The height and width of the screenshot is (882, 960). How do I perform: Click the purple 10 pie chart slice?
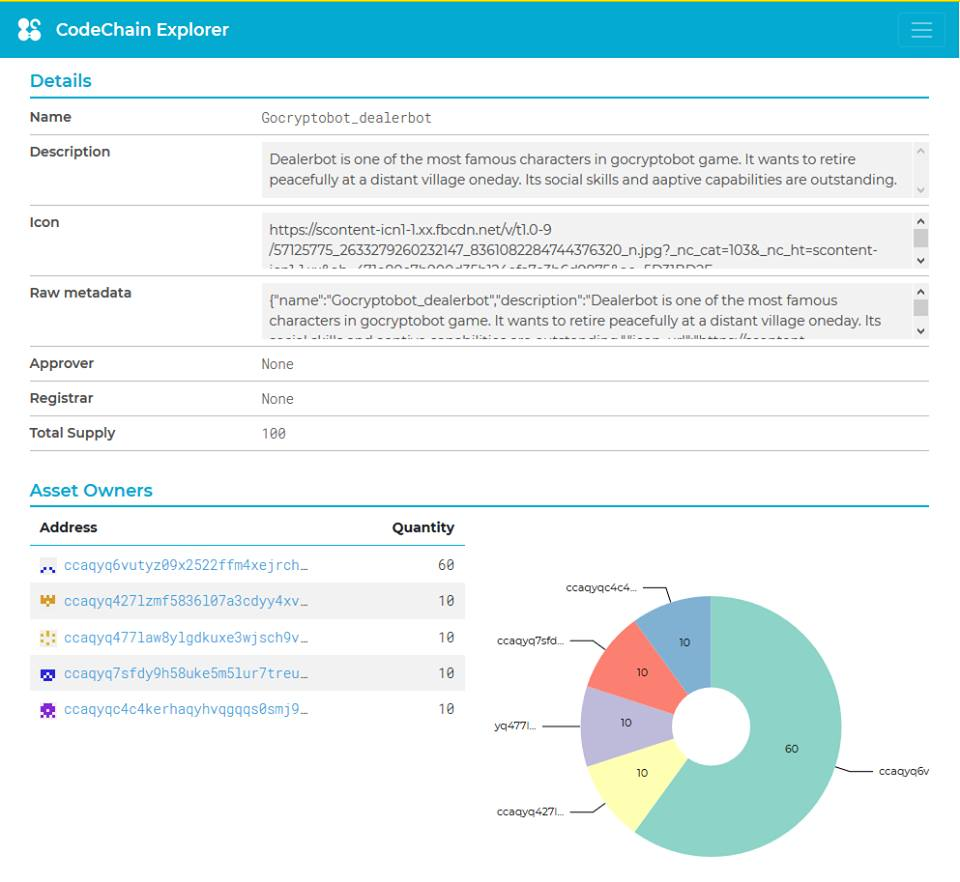[x=626, y=723]
